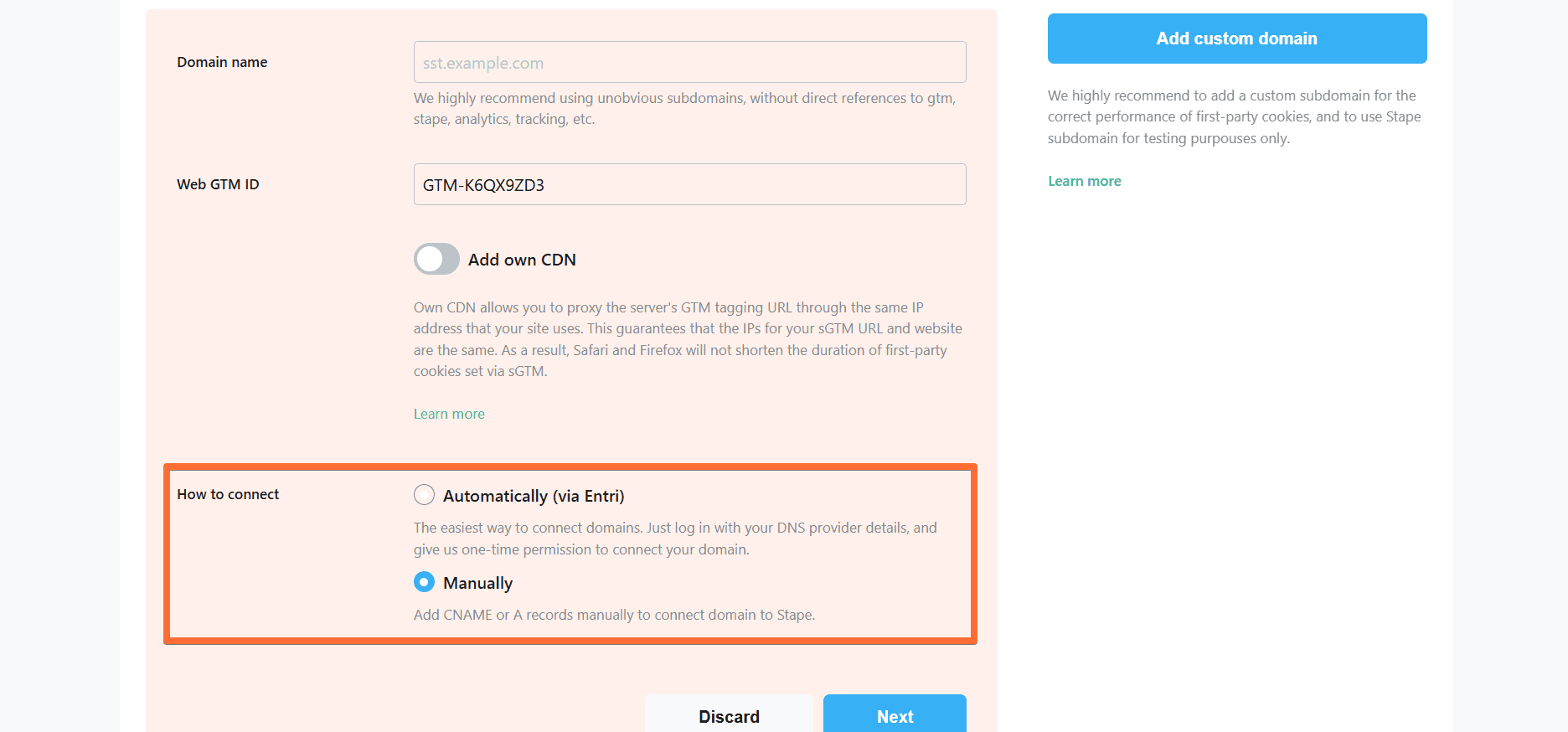
Task: Click the Automatically (via Entri) option text
Action: [534, 496]
